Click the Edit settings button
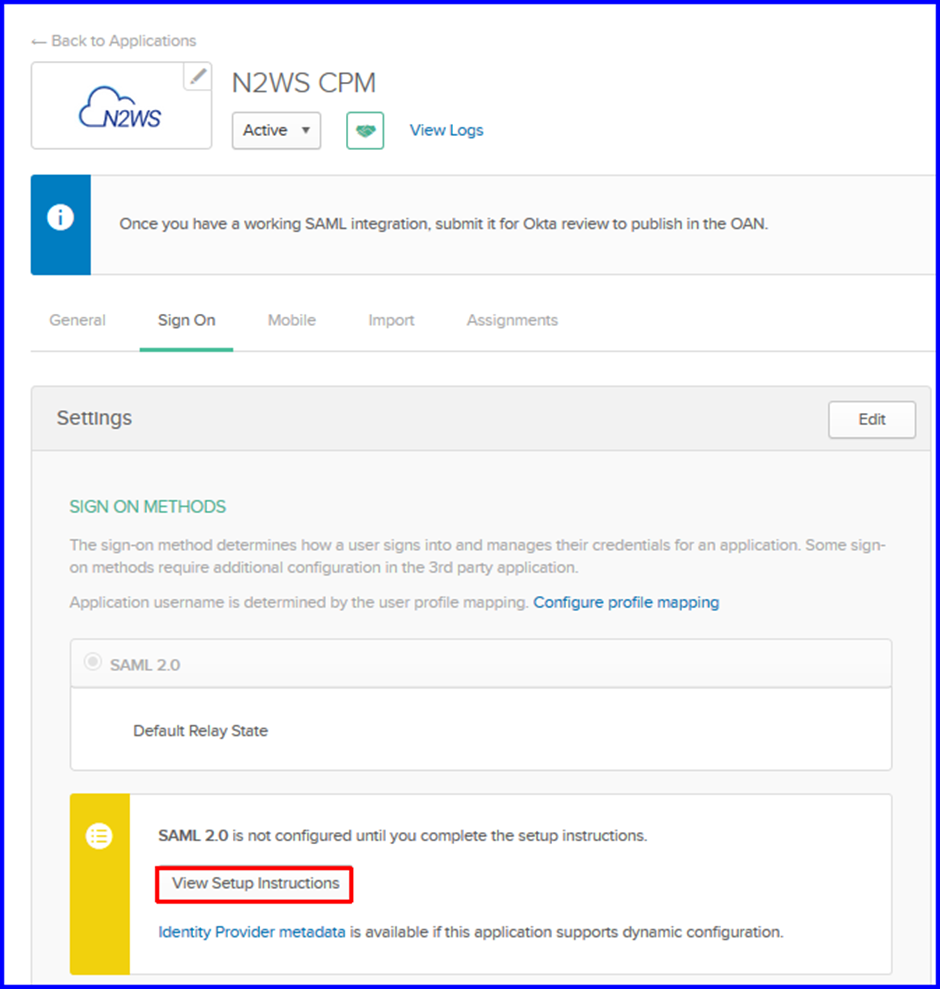 click(x=872, y=419)
